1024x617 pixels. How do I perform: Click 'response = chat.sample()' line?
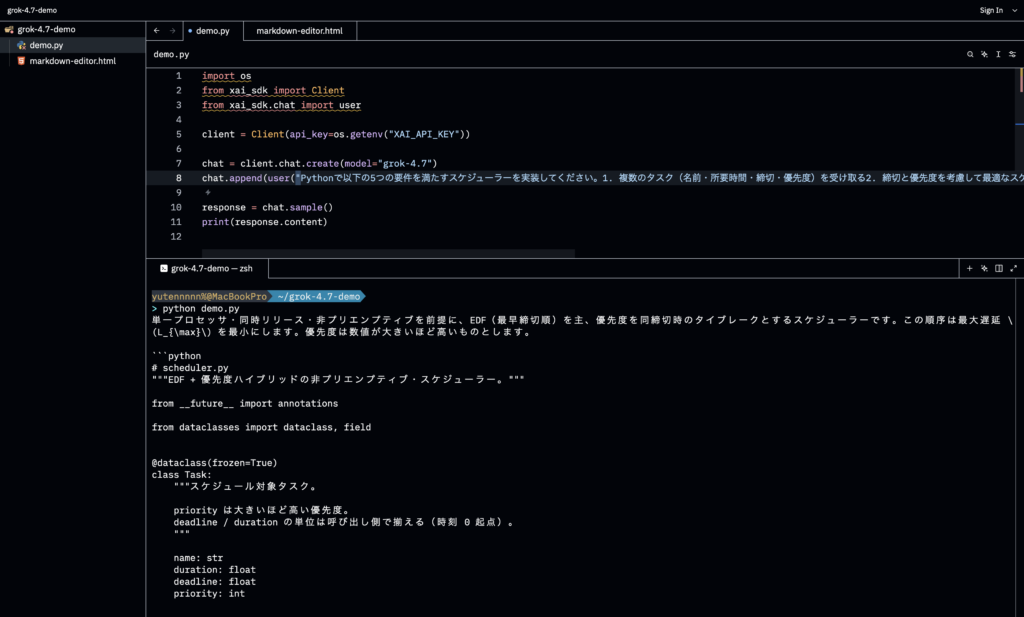(267, 207)
